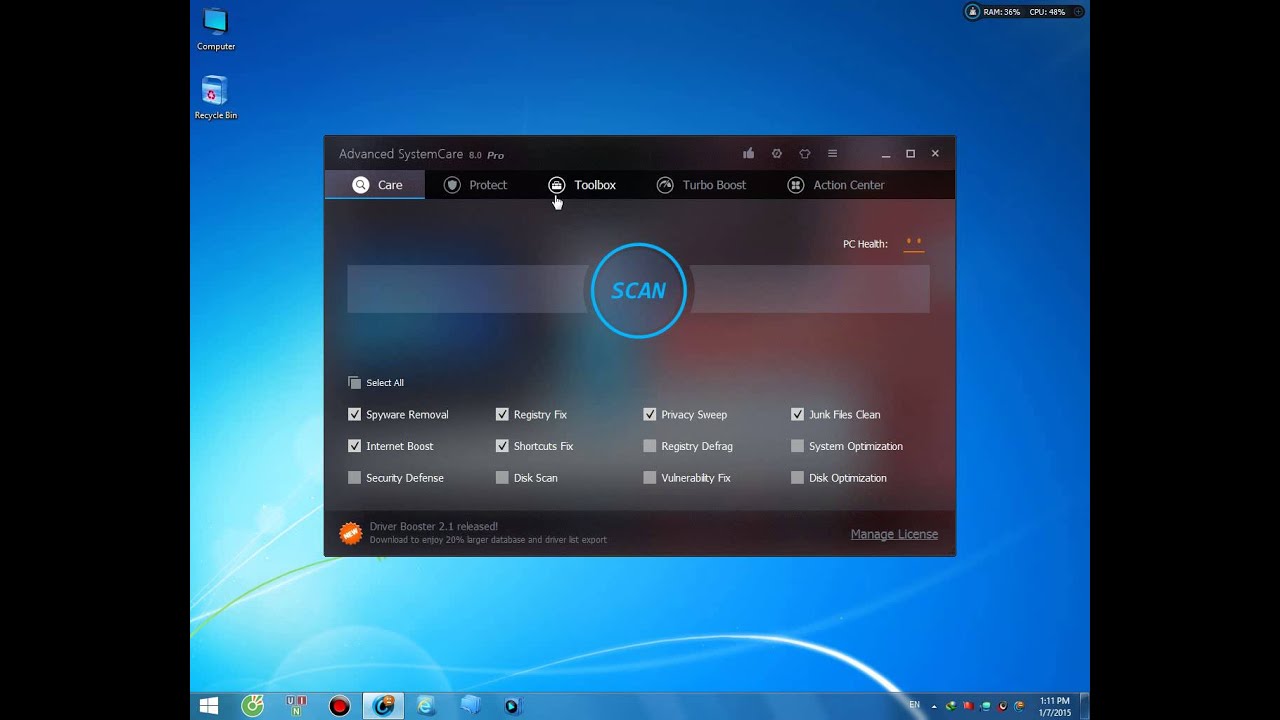Uncheck Junk Files Clean

tap(797, 414)
